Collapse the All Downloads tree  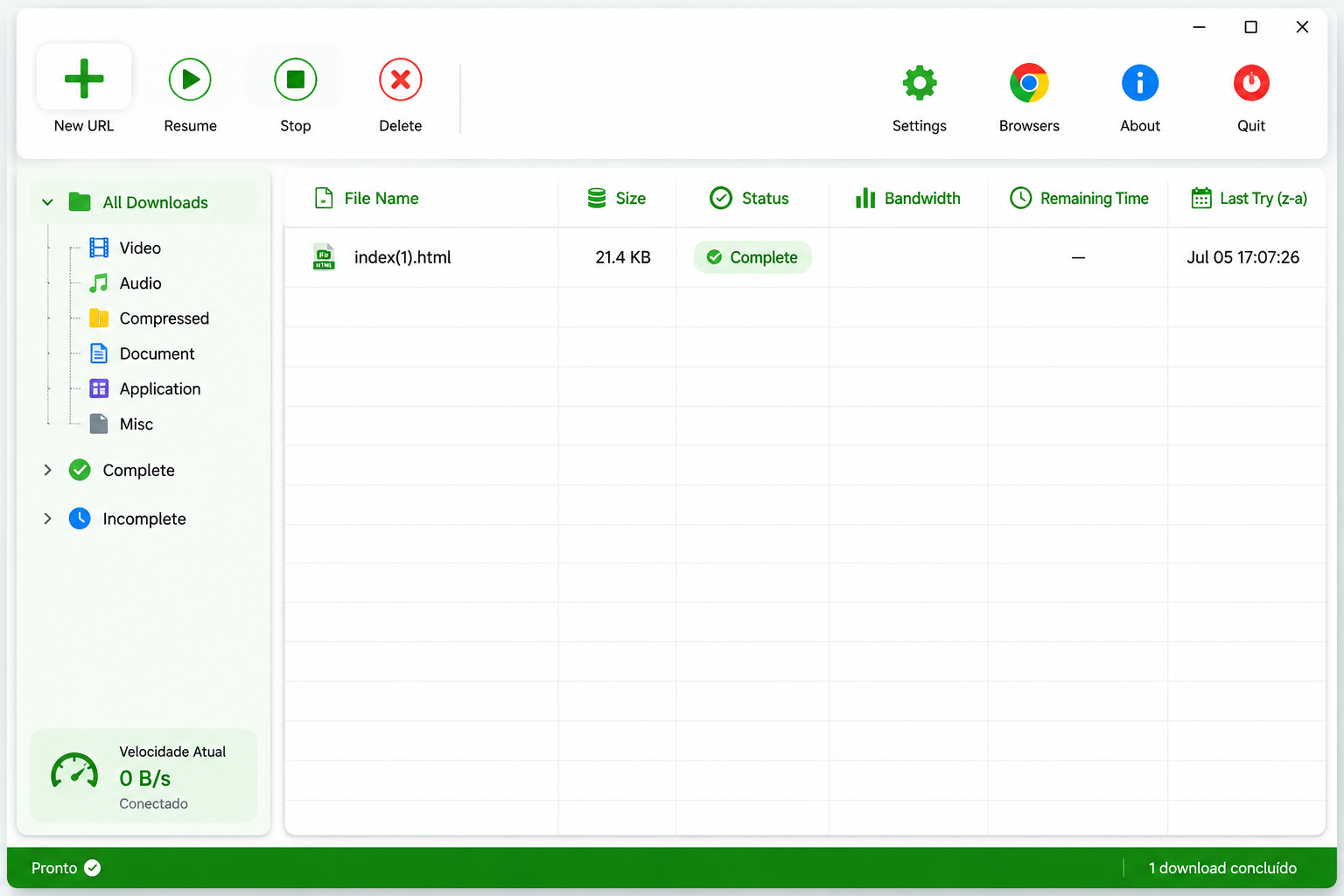[47, 202]
